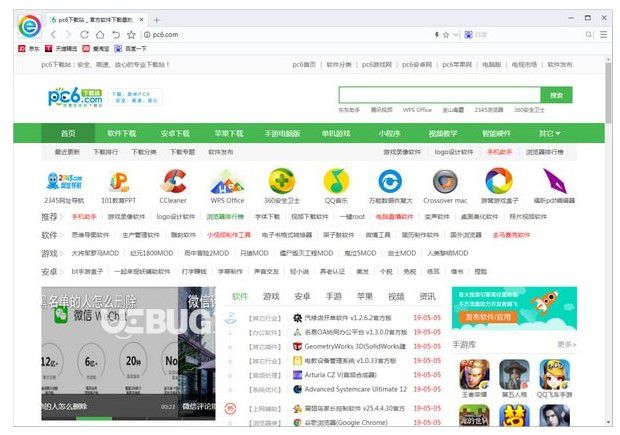The image size is (620, 435).
Task: Switch to the 手游 tab in the software list panel
Action: click(x=333, y=296)
